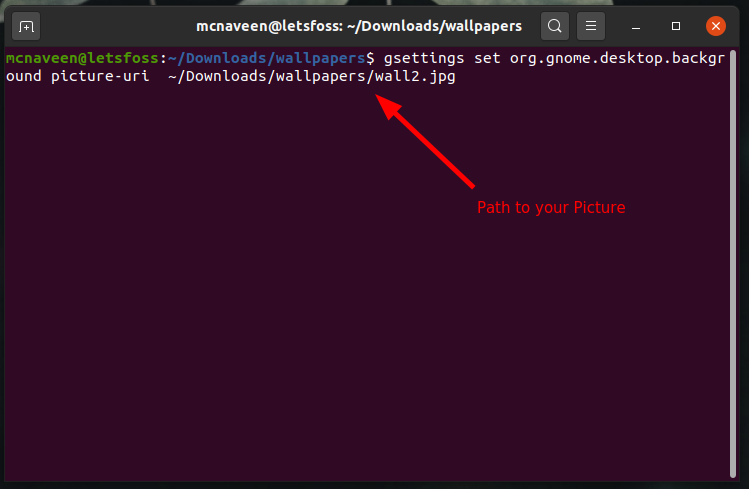Click the word gsettings in the command

(x=424, y=58)
